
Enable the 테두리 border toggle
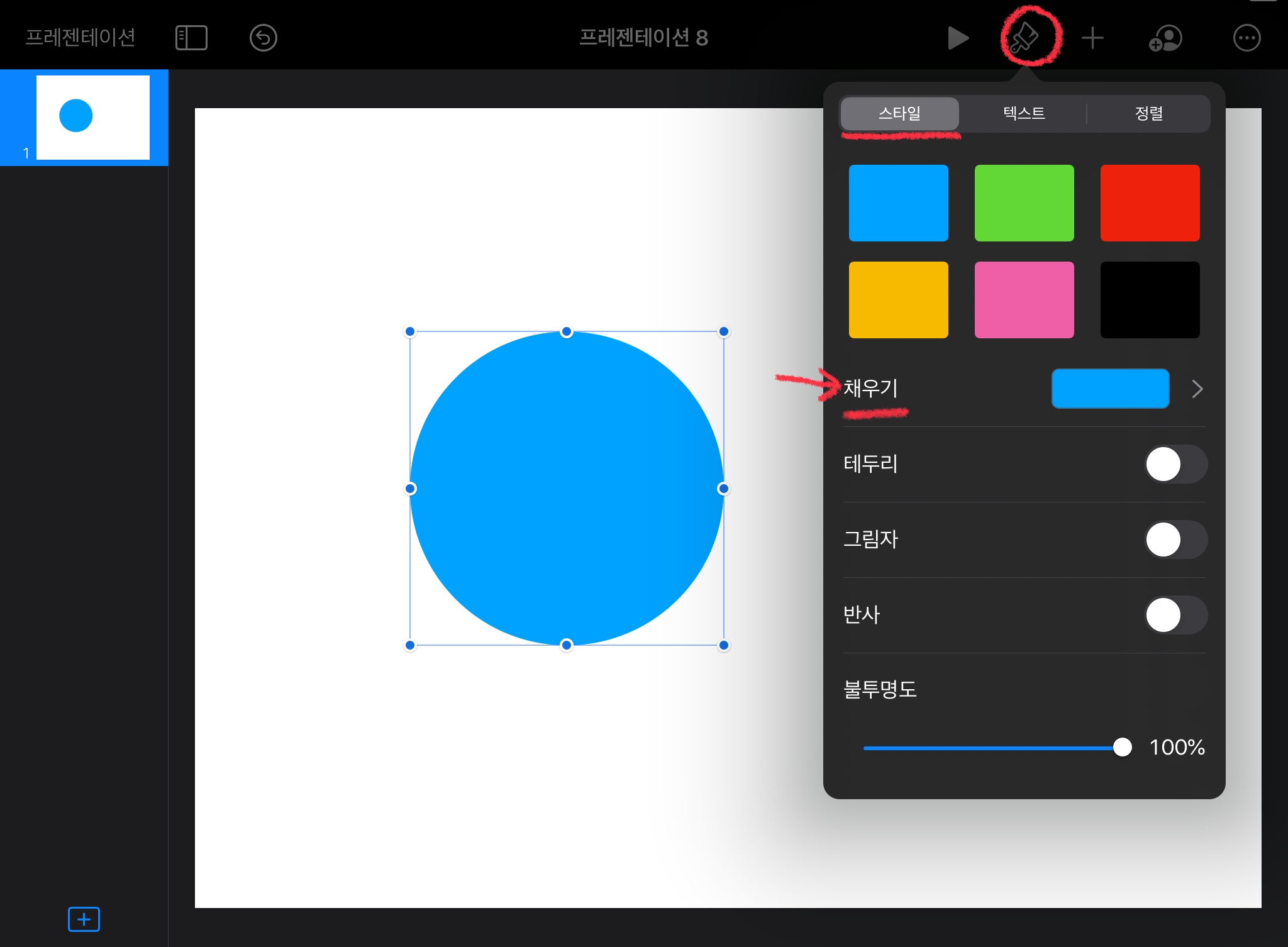coord(1175,464)
